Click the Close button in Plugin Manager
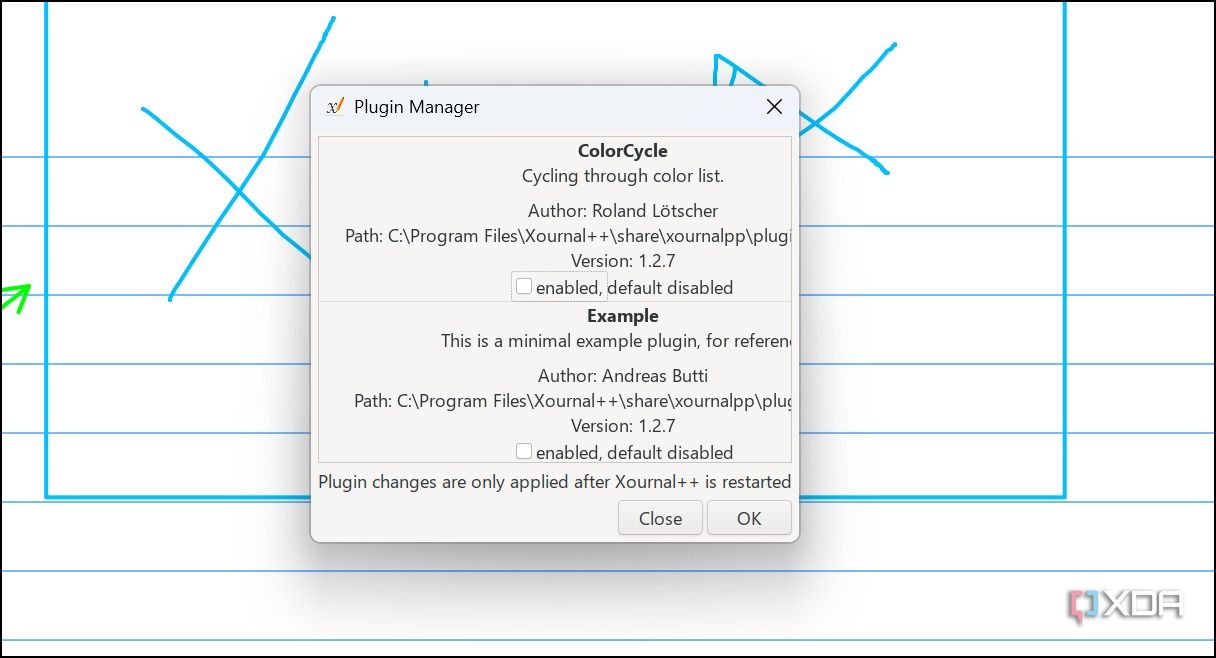The height and width of the screenshot is (658, 1216). 660,518
